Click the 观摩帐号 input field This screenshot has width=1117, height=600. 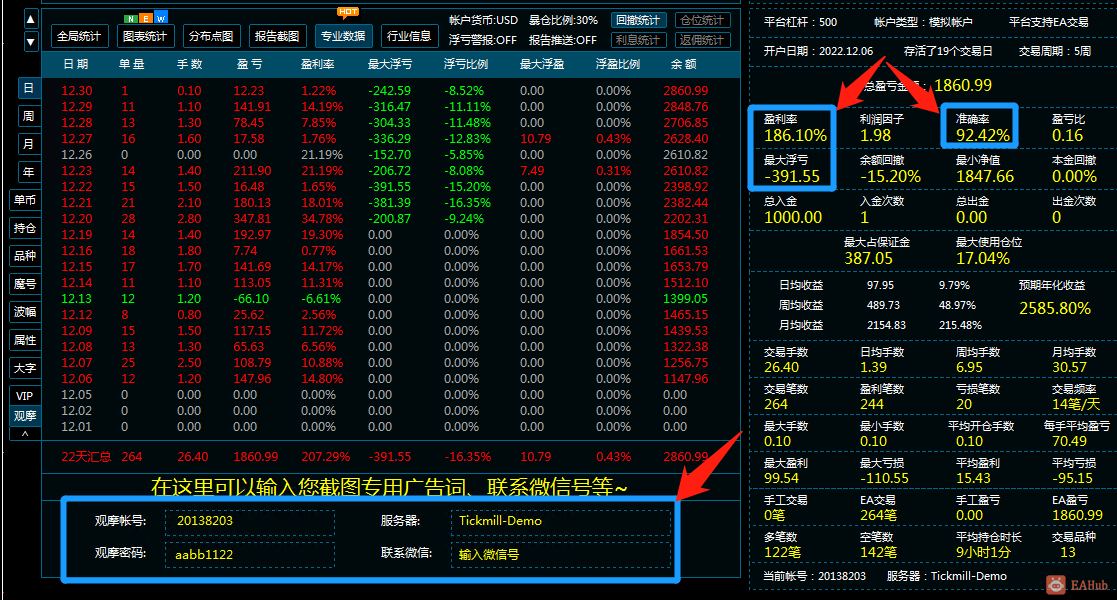point(250,522)
